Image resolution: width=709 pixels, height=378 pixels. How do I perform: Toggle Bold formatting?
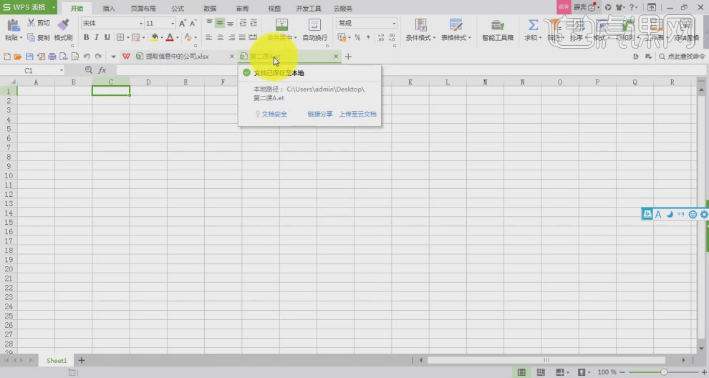[86, 38]
